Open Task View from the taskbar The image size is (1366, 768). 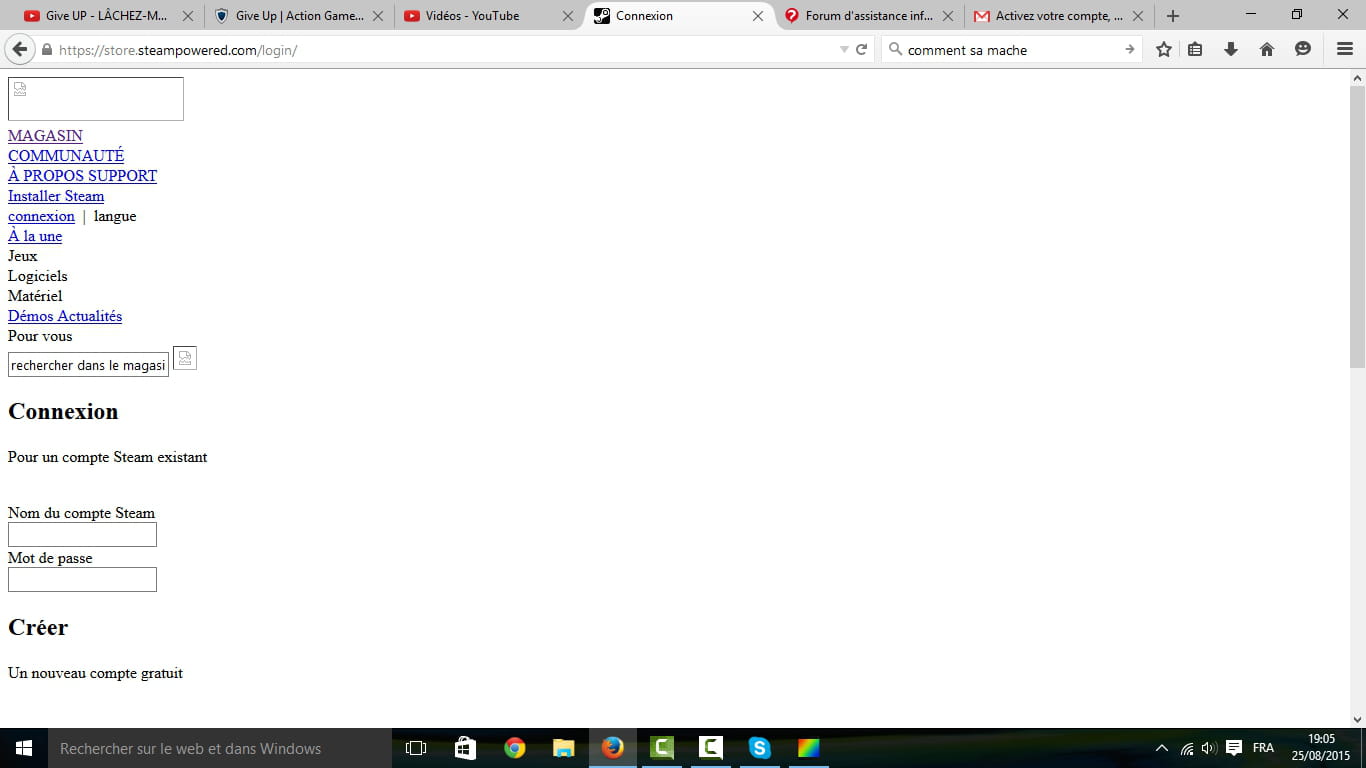pos(416,748)
